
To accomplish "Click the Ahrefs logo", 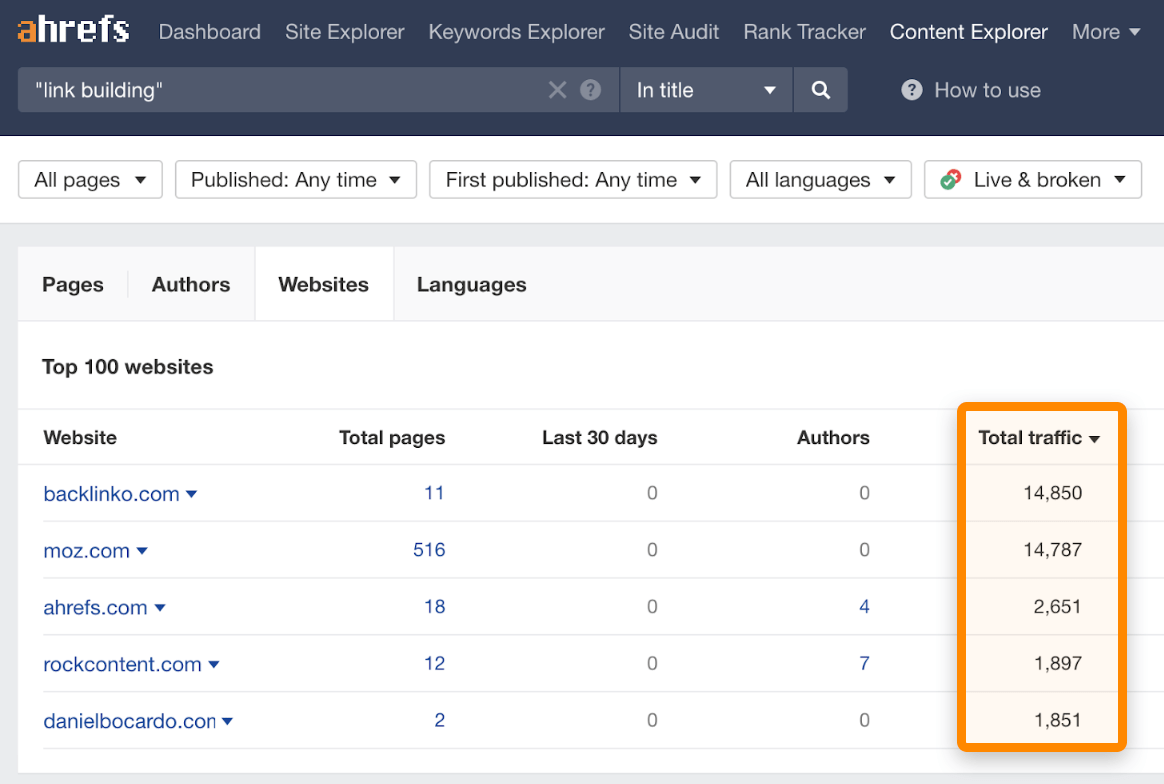I will click(73, 31).
